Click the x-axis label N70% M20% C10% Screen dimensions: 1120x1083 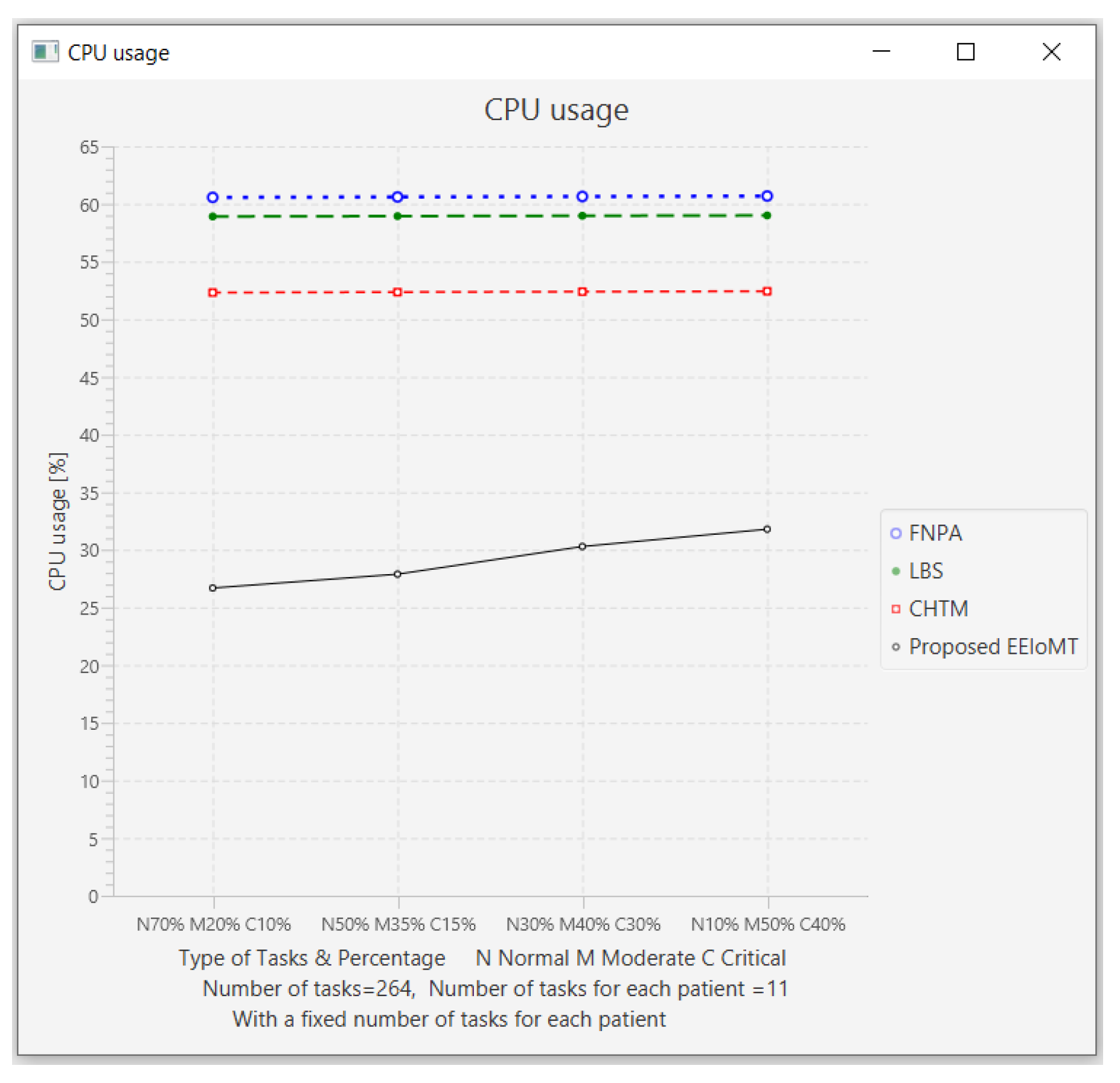pos(213,924)
